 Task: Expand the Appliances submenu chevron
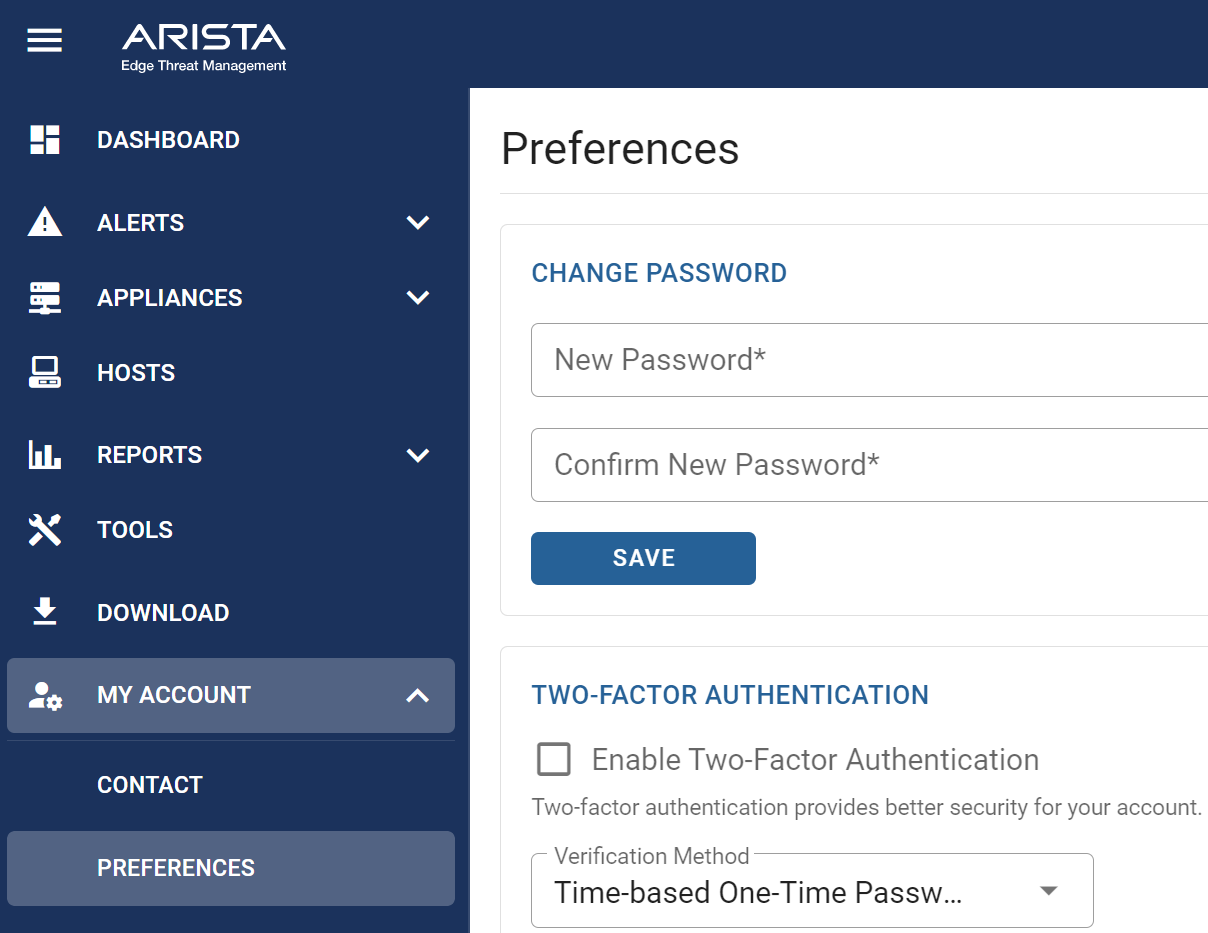(x=418, y=298)
